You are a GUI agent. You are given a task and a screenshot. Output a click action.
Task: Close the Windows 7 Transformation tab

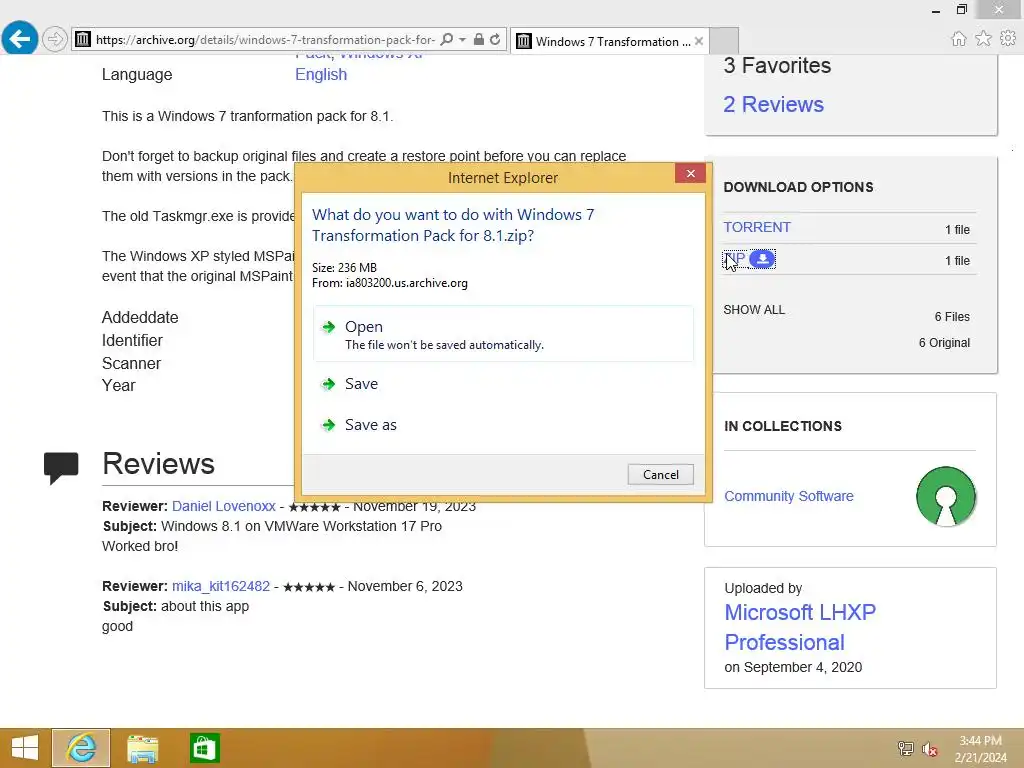[x=699, y=41]
